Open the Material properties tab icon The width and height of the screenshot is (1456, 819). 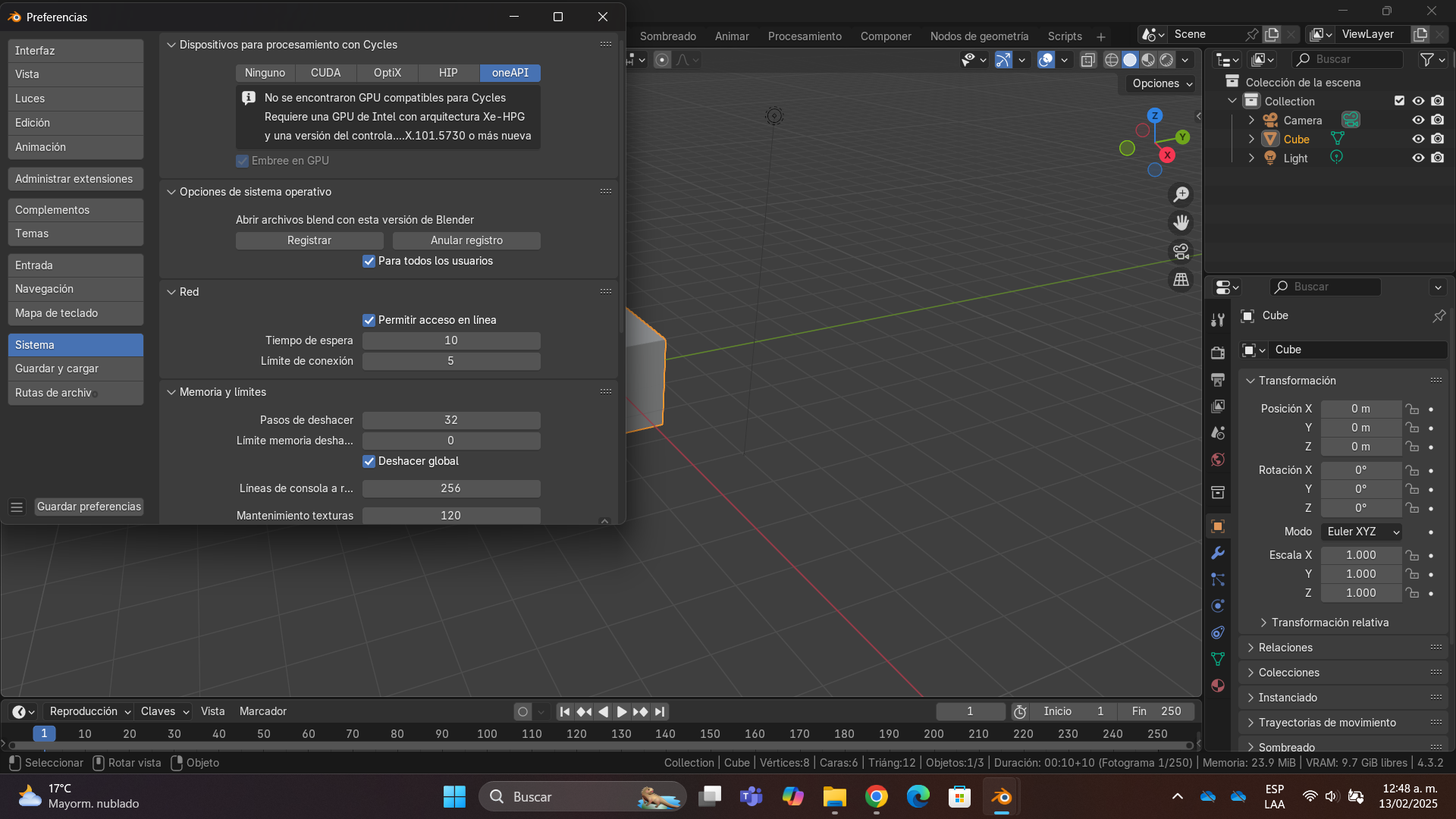pos(1218,686)
